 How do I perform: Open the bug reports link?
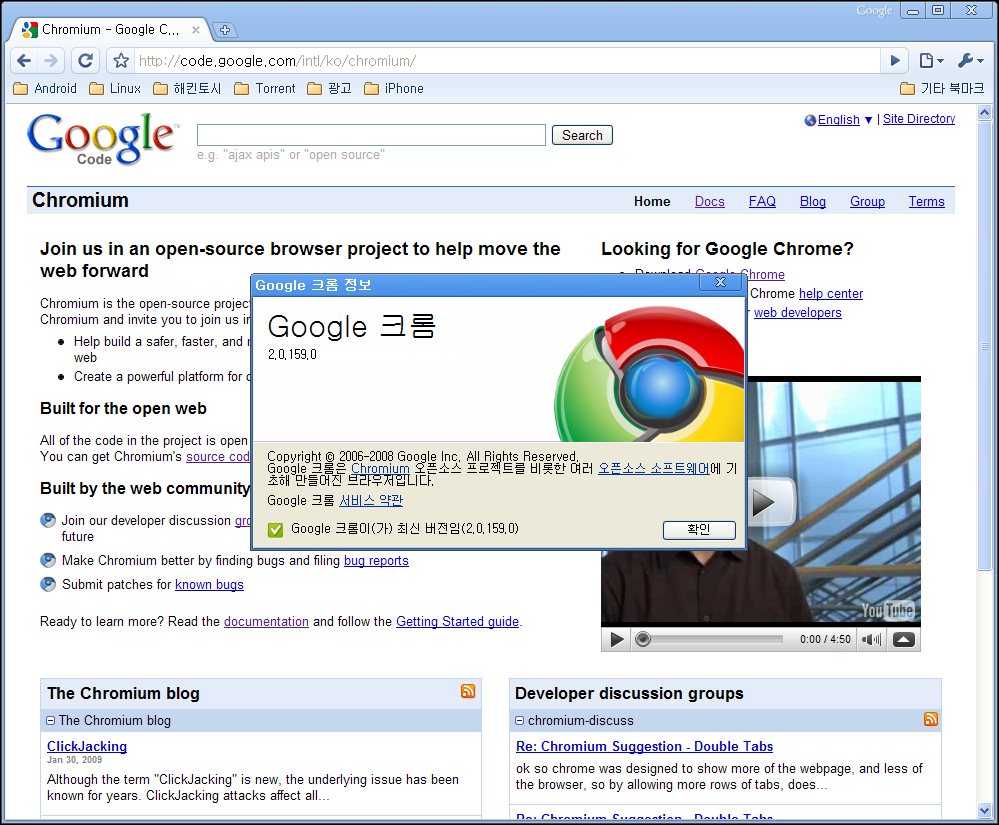377,561
